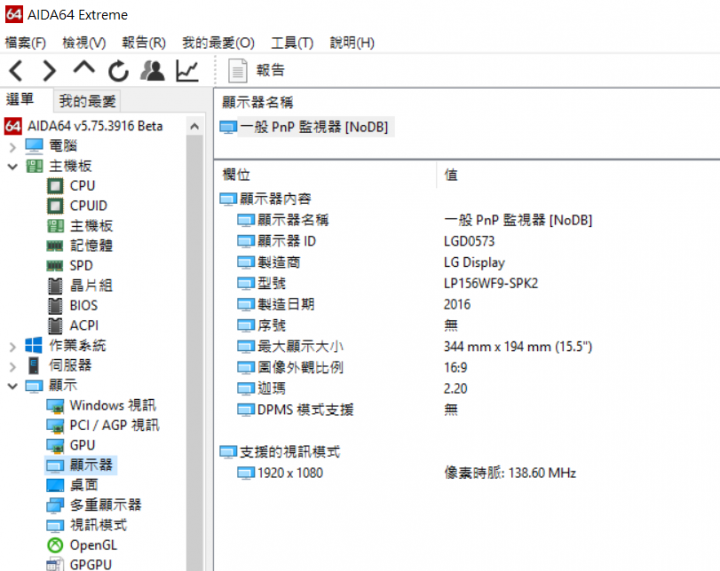This screenshot has height=571, width=720.
Task: Select the 1920 x 1080 video mode row
Action: [280, 473]
